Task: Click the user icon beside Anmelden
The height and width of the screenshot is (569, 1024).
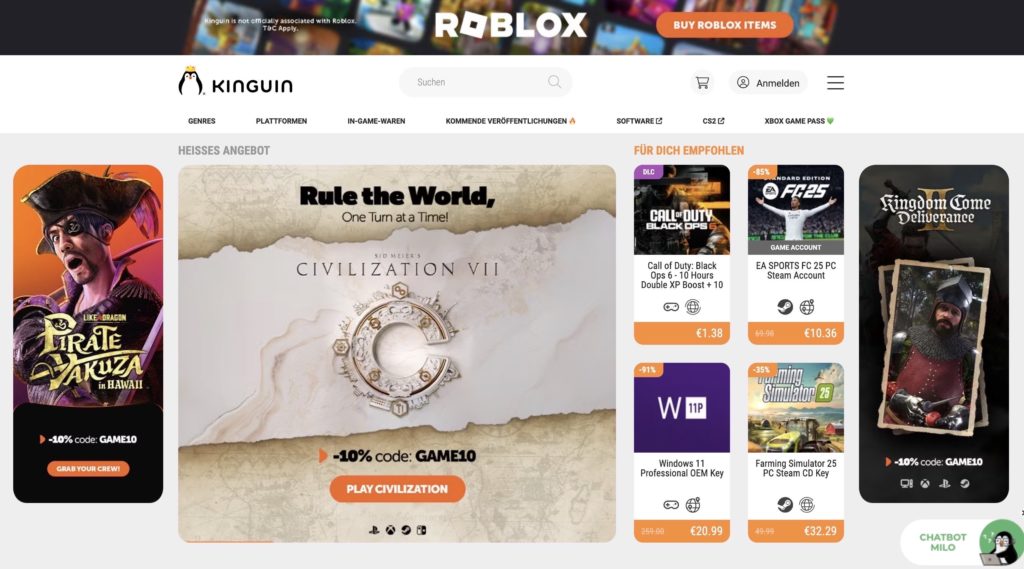Action: click(743, 82)
